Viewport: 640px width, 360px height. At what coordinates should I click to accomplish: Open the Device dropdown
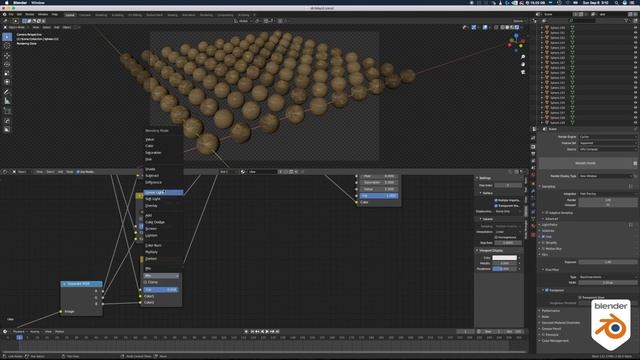pos(607,149)
